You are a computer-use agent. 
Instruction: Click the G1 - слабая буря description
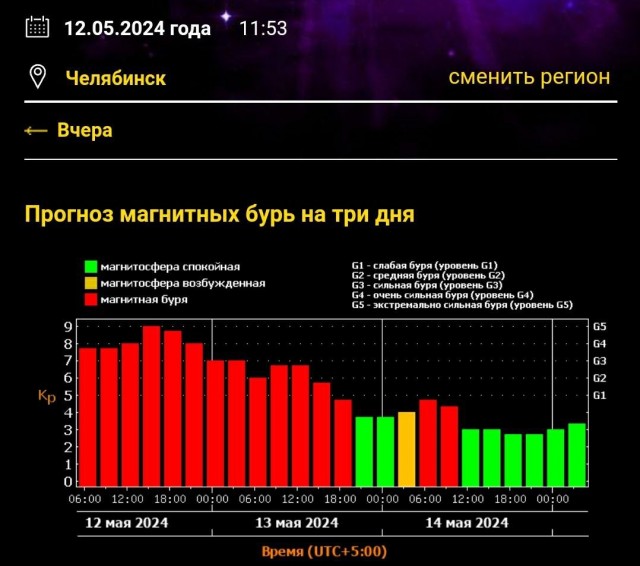pos(424,266)
